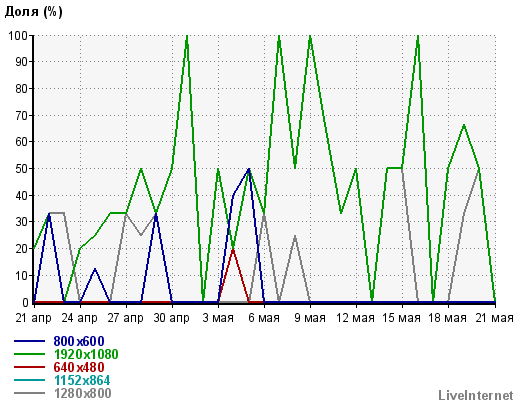Click the 1280x800 legend label
This screenshot has width=520, height=405.
click(x=83, y=393)
